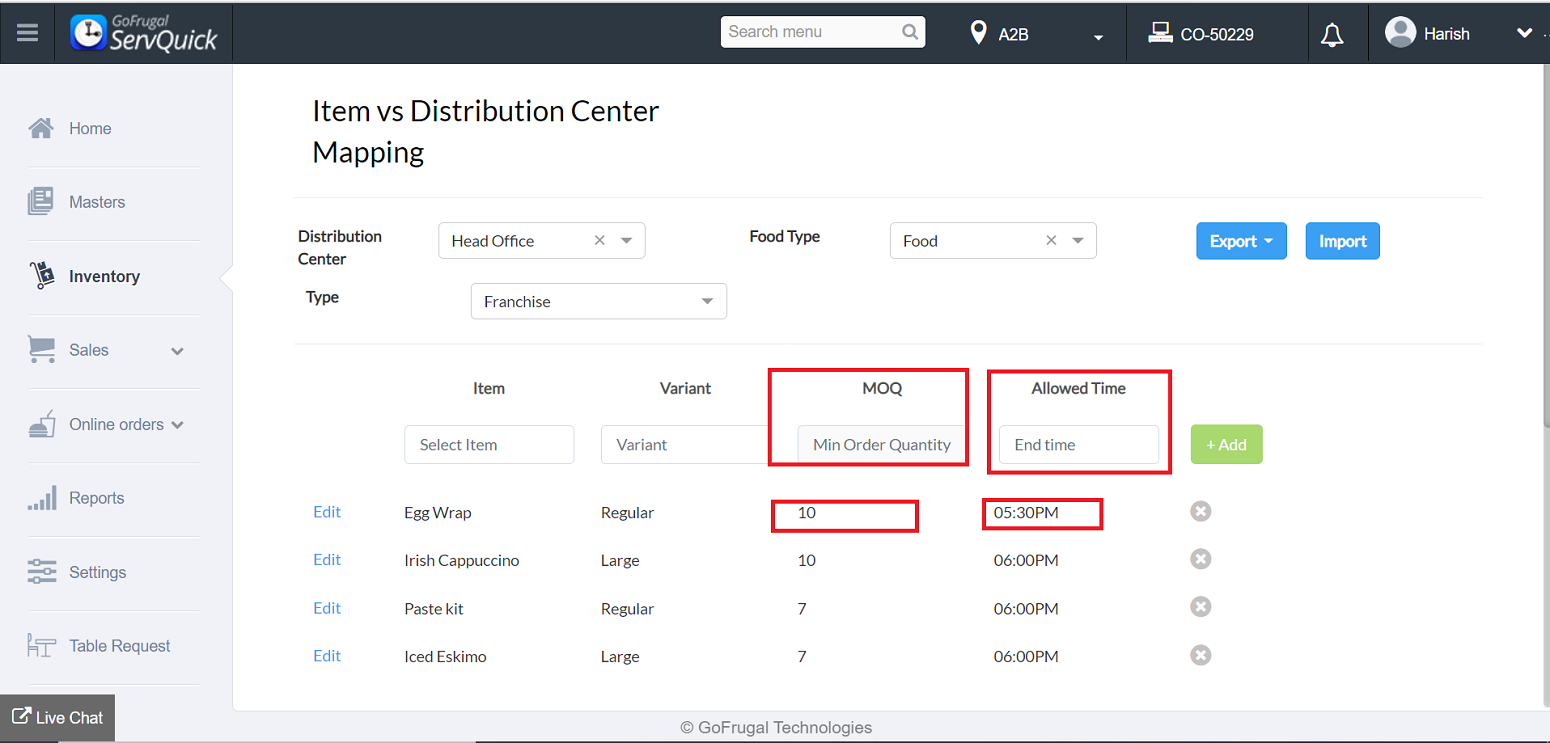1550x743 pixels.
Task: Delete the Iced Eskimo mapping
Action: point(1200,655)
